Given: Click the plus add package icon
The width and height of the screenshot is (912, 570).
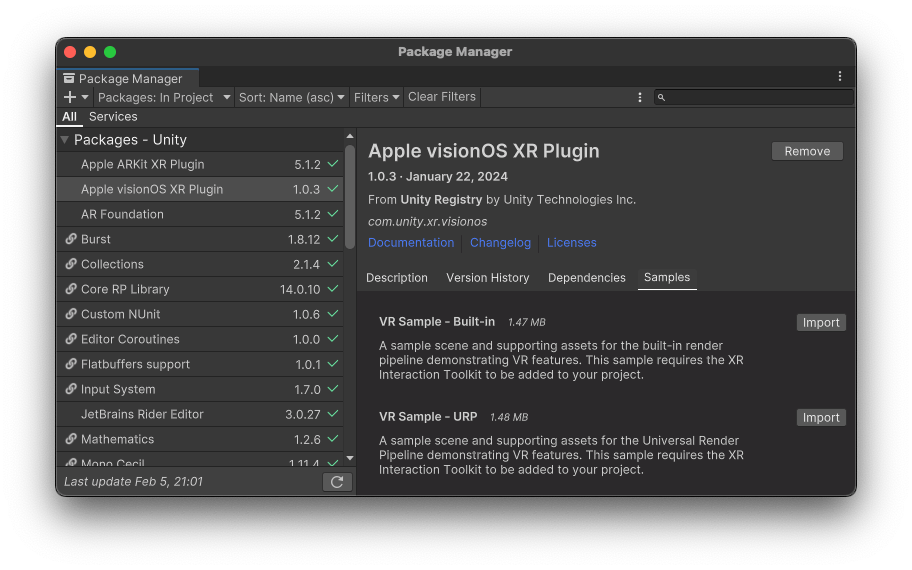Looking at the screenshot, I should pos(70,97).
